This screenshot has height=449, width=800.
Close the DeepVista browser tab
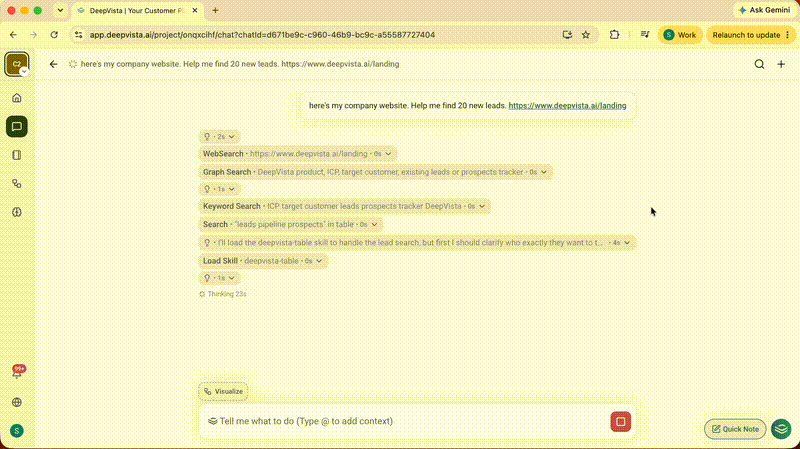coord(194,10)
